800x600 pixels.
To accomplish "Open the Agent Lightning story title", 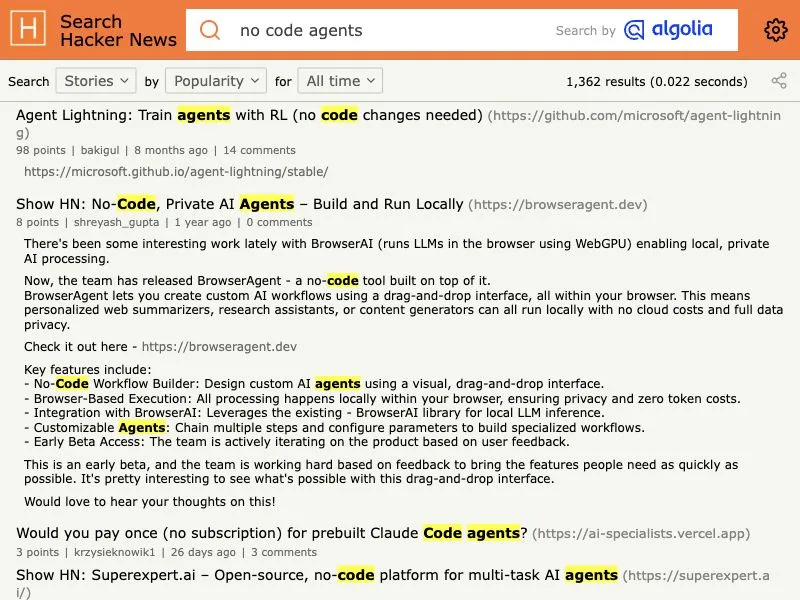I will coord(249,115).
